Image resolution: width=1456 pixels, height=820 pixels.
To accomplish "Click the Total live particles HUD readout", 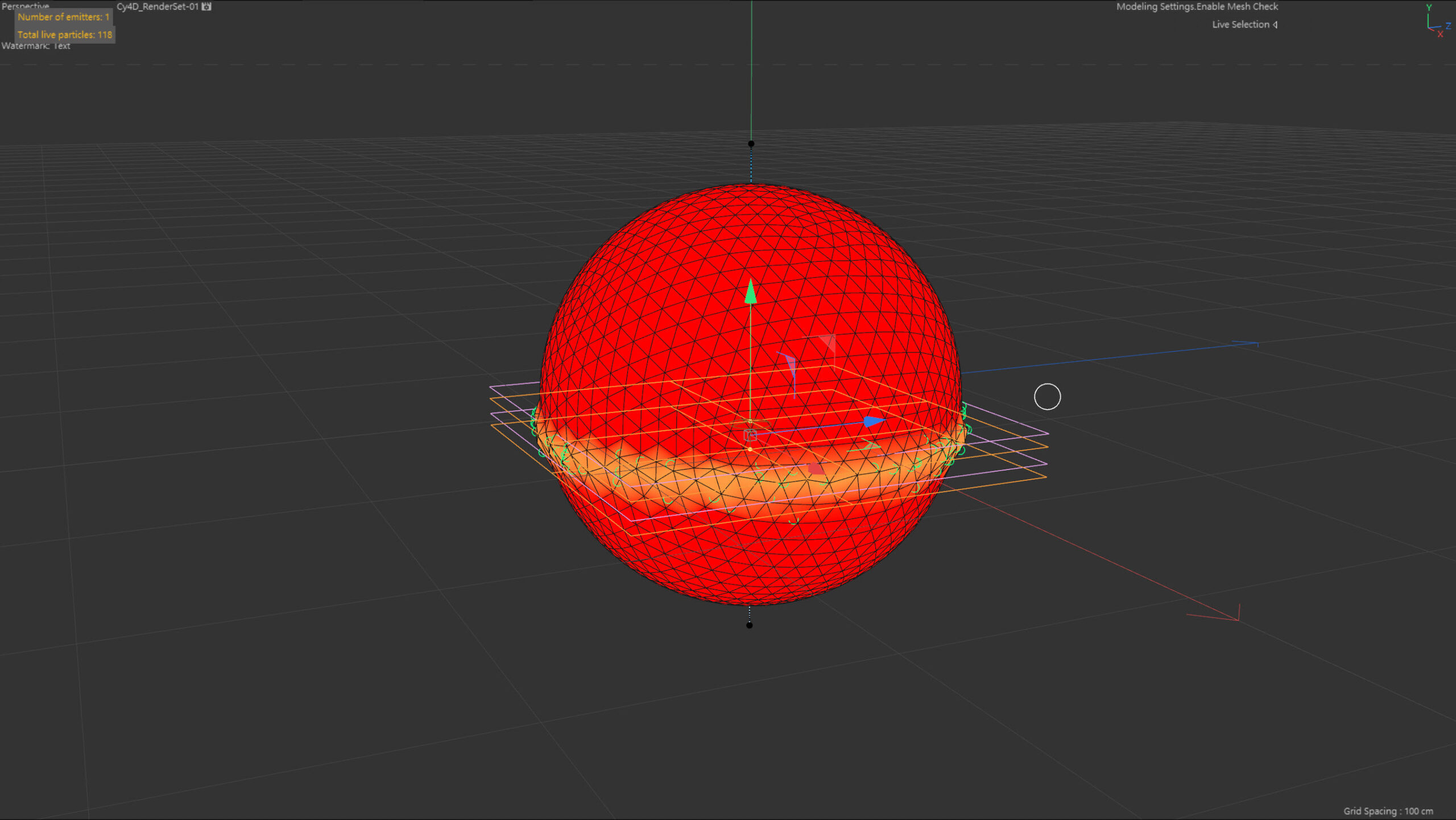I will (x=65, y=35).
